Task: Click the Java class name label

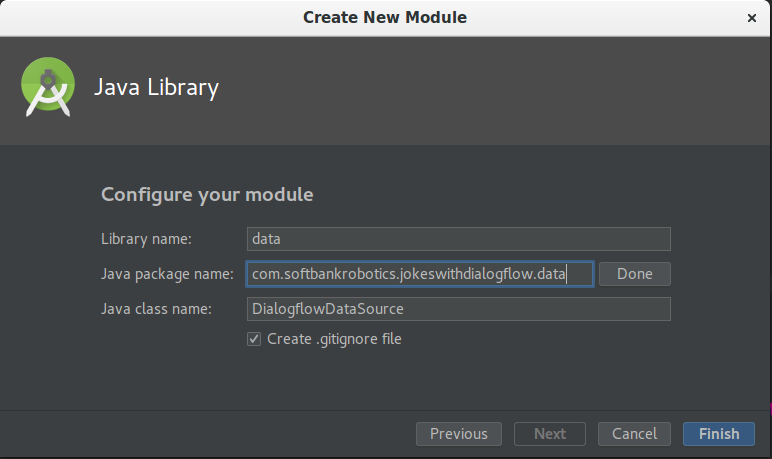Action: tap(156, 309)
